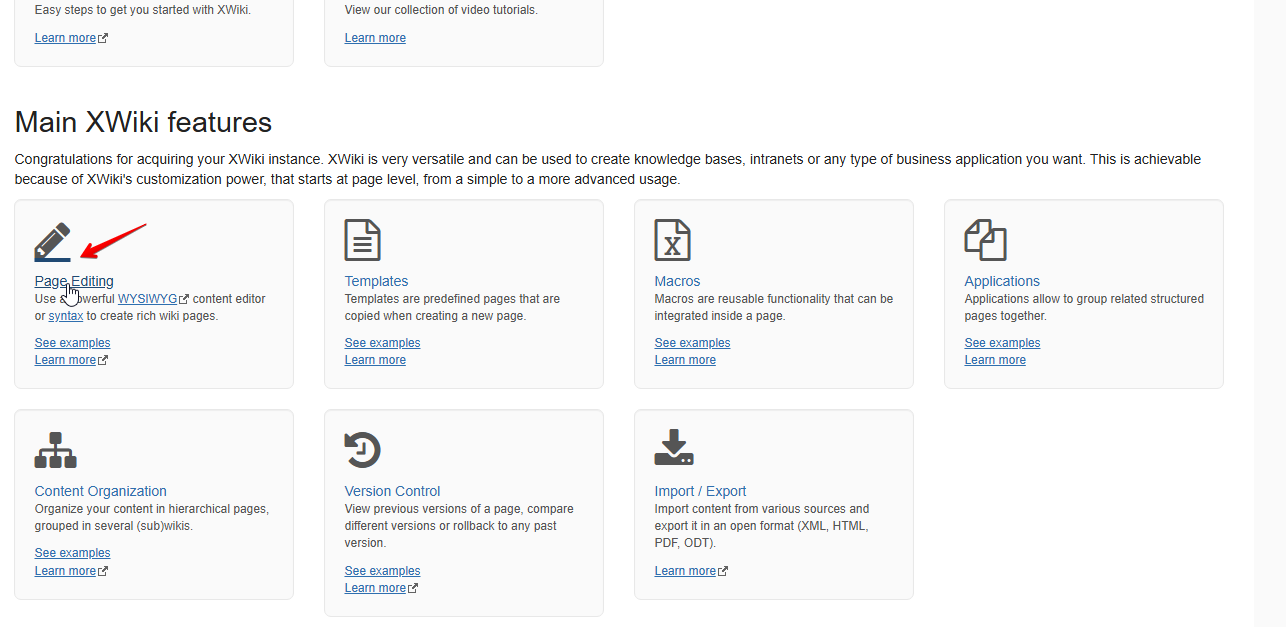Click the Version Control history icon
The height and width of the screenshot is (627, 1286).
(x=362, y=450)
